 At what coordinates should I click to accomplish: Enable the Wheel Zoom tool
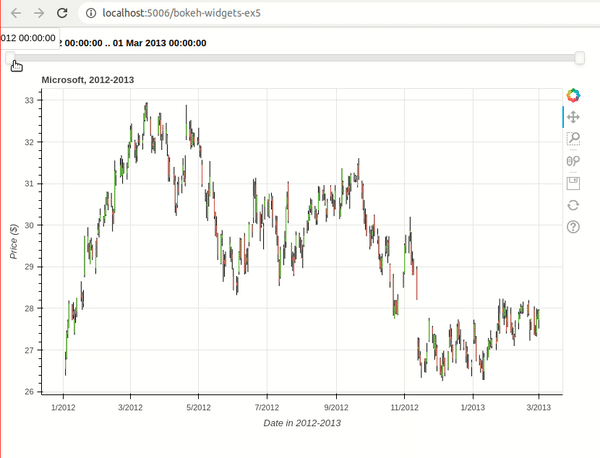pyautogui.click(x=573, y=161)
